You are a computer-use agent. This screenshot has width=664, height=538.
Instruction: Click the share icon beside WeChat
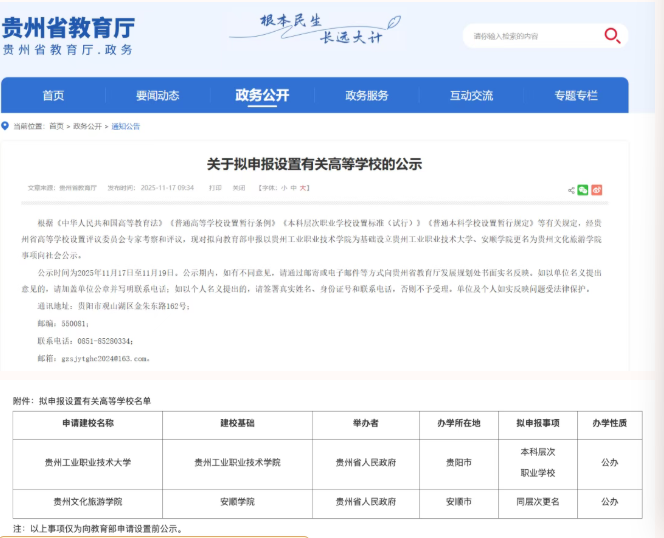pyautogui.click(x=571, y=189)
